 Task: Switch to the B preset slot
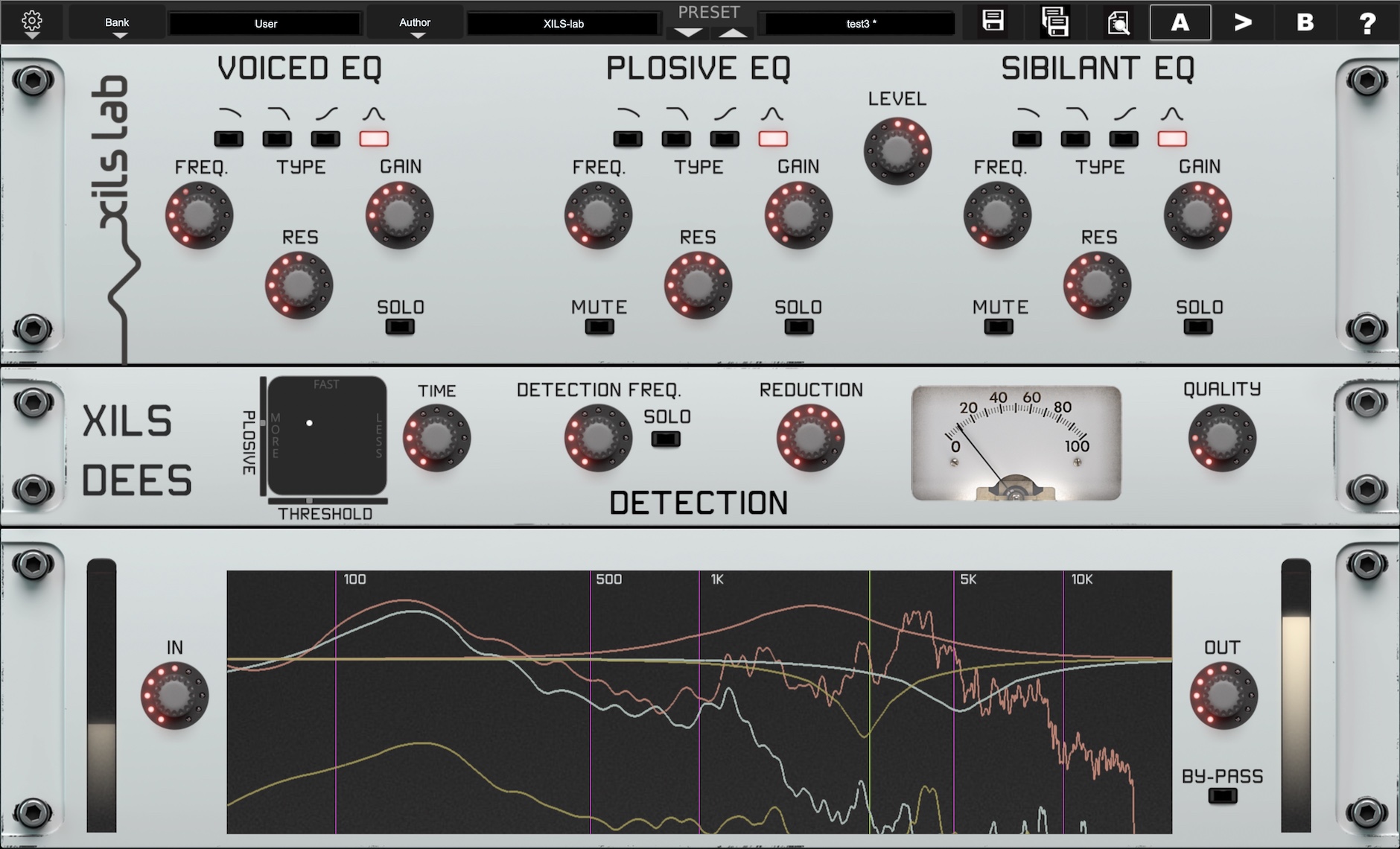pos(1305,22)
